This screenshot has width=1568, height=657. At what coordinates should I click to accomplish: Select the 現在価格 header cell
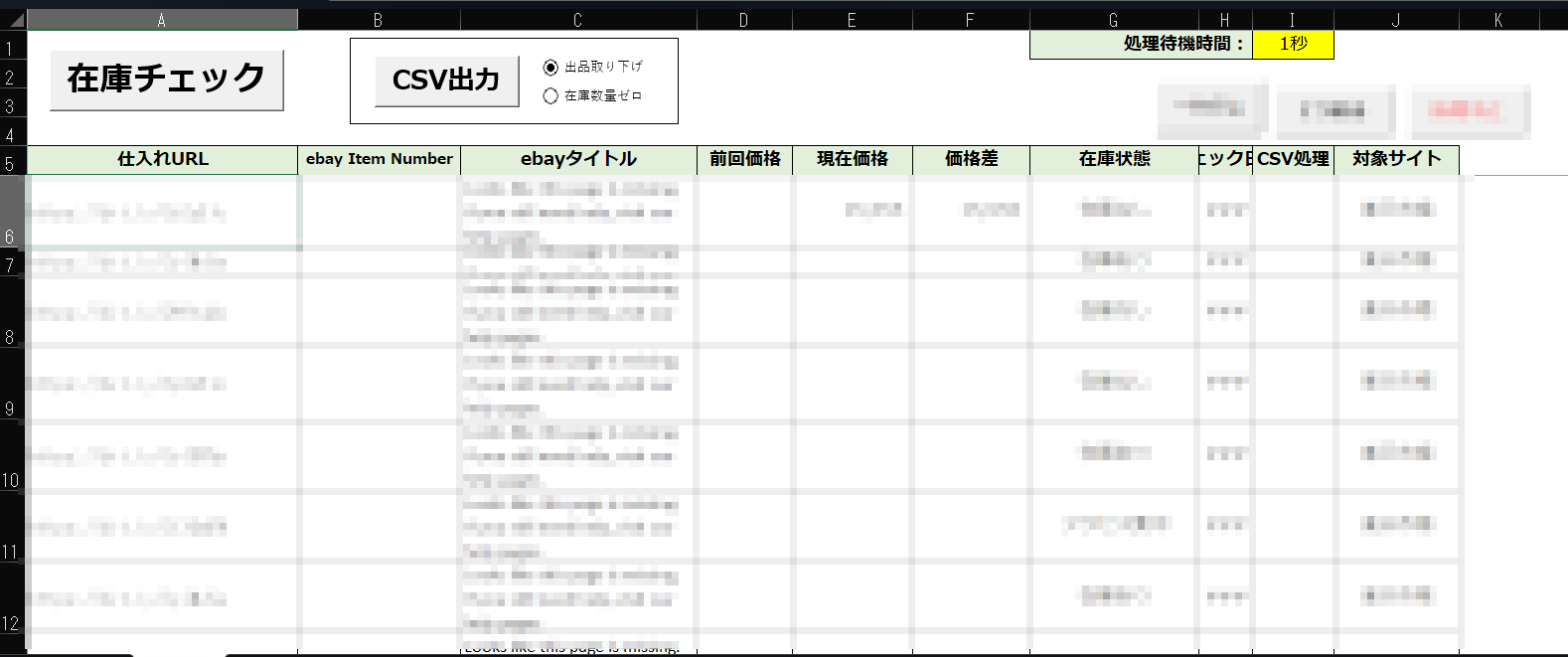click(x=853, y=160)
